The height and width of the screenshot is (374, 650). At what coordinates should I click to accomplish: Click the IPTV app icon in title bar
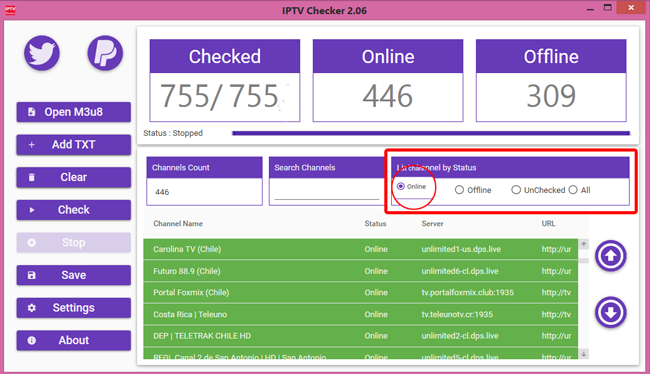pos(10,10)
